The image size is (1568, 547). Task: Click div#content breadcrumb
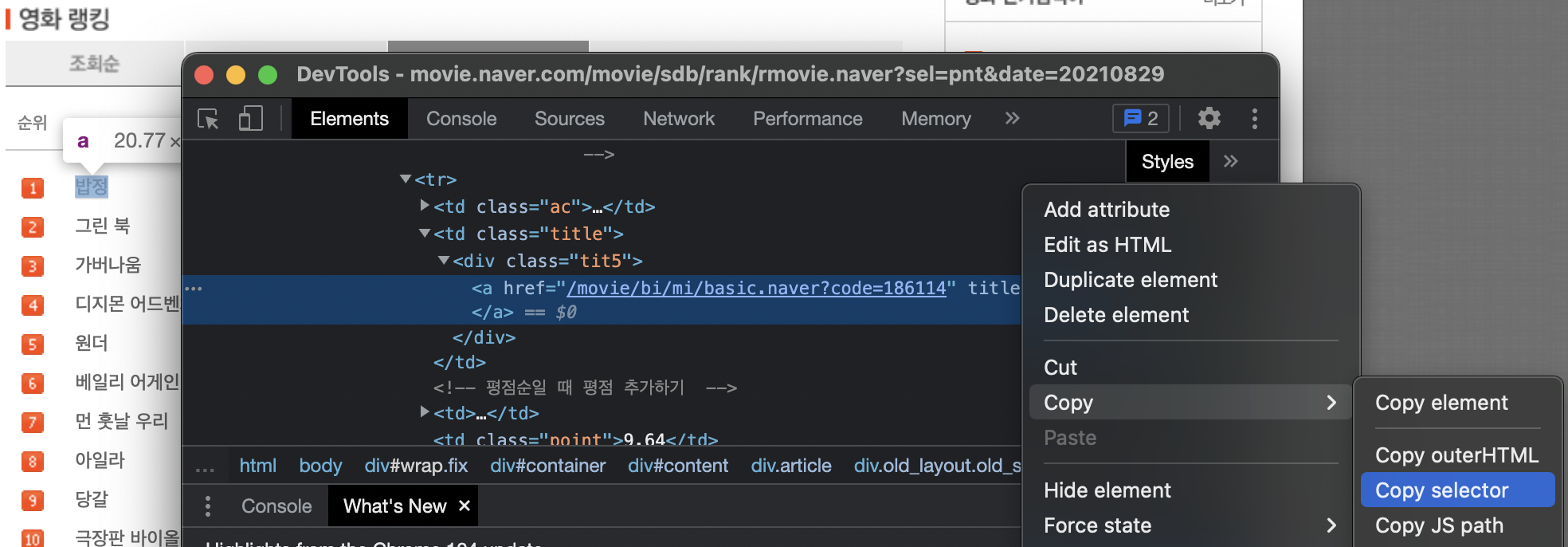[678, 466]
